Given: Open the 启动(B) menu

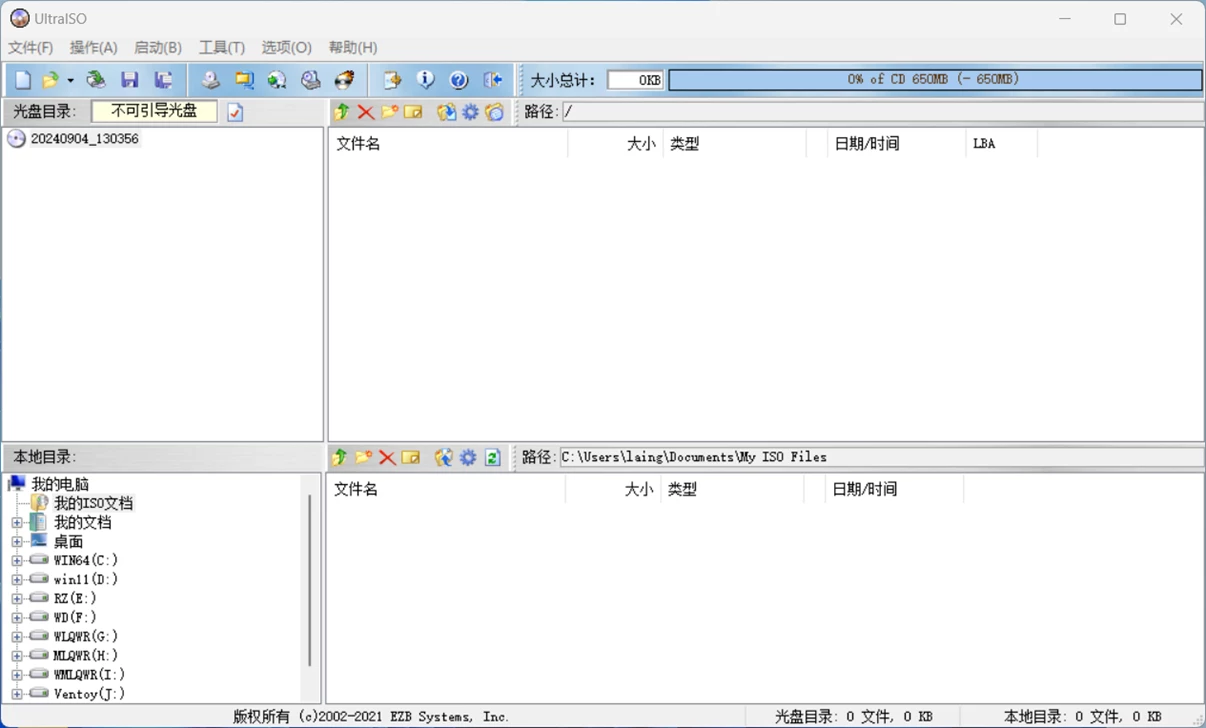Looking at the screenshot, I should coord(158,47).
